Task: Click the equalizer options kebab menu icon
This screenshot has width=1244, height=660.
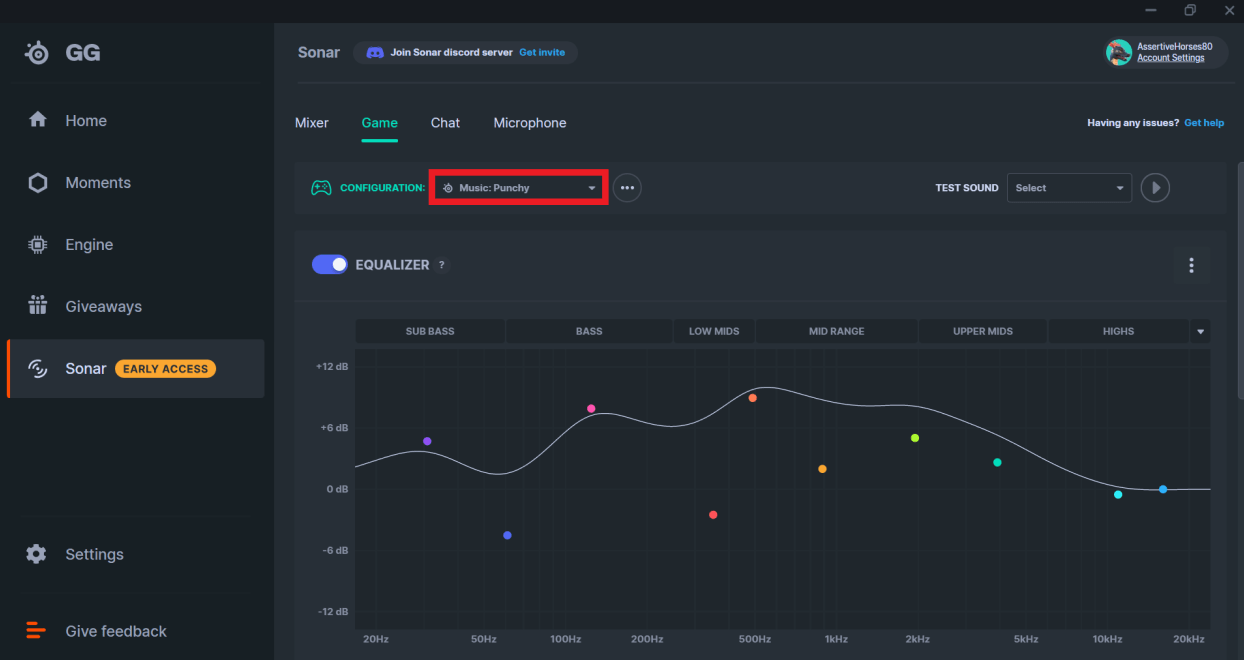Action: pyautogui.click(x=1191, y=265)
